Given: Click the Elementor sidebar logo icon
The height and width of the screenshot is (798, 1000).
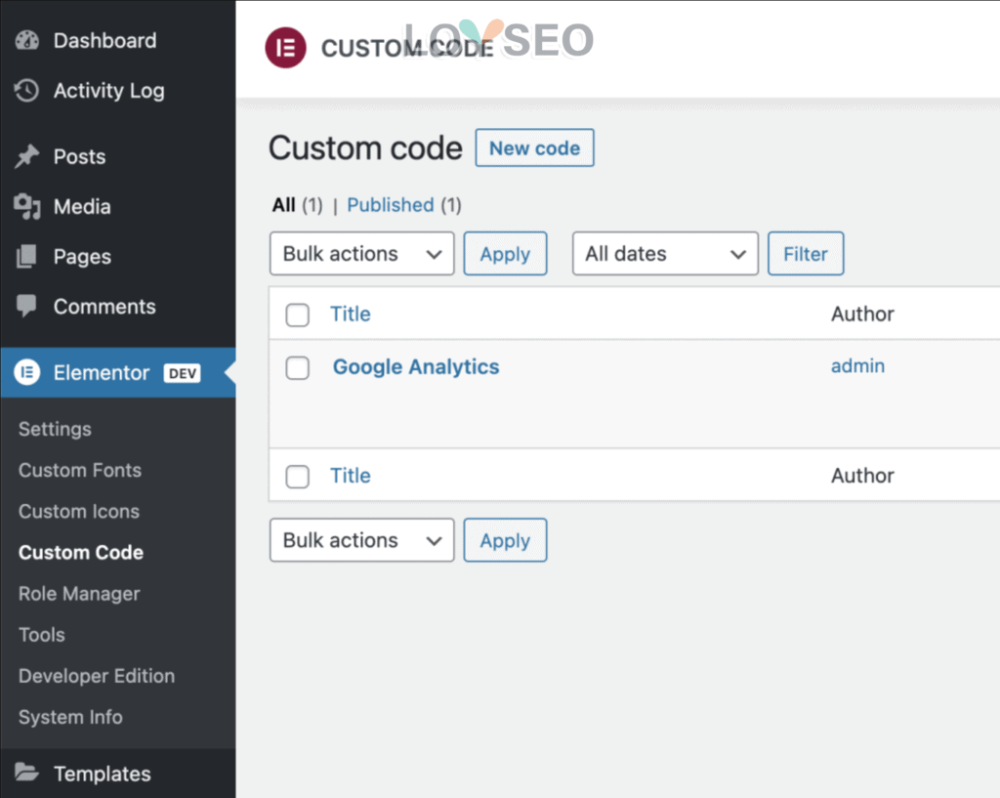Looking at the screenshot, I should point(27,372).
